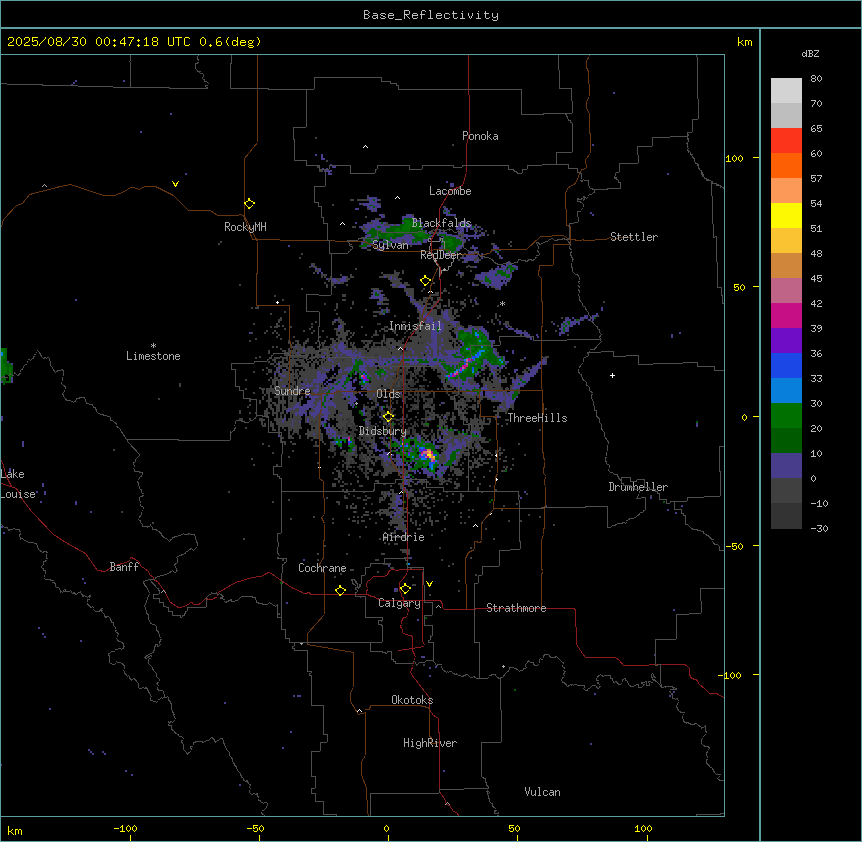Viewport: 862px width, 842px height.
Task: Click the dBZ legend heading
Action: (810, 53)
